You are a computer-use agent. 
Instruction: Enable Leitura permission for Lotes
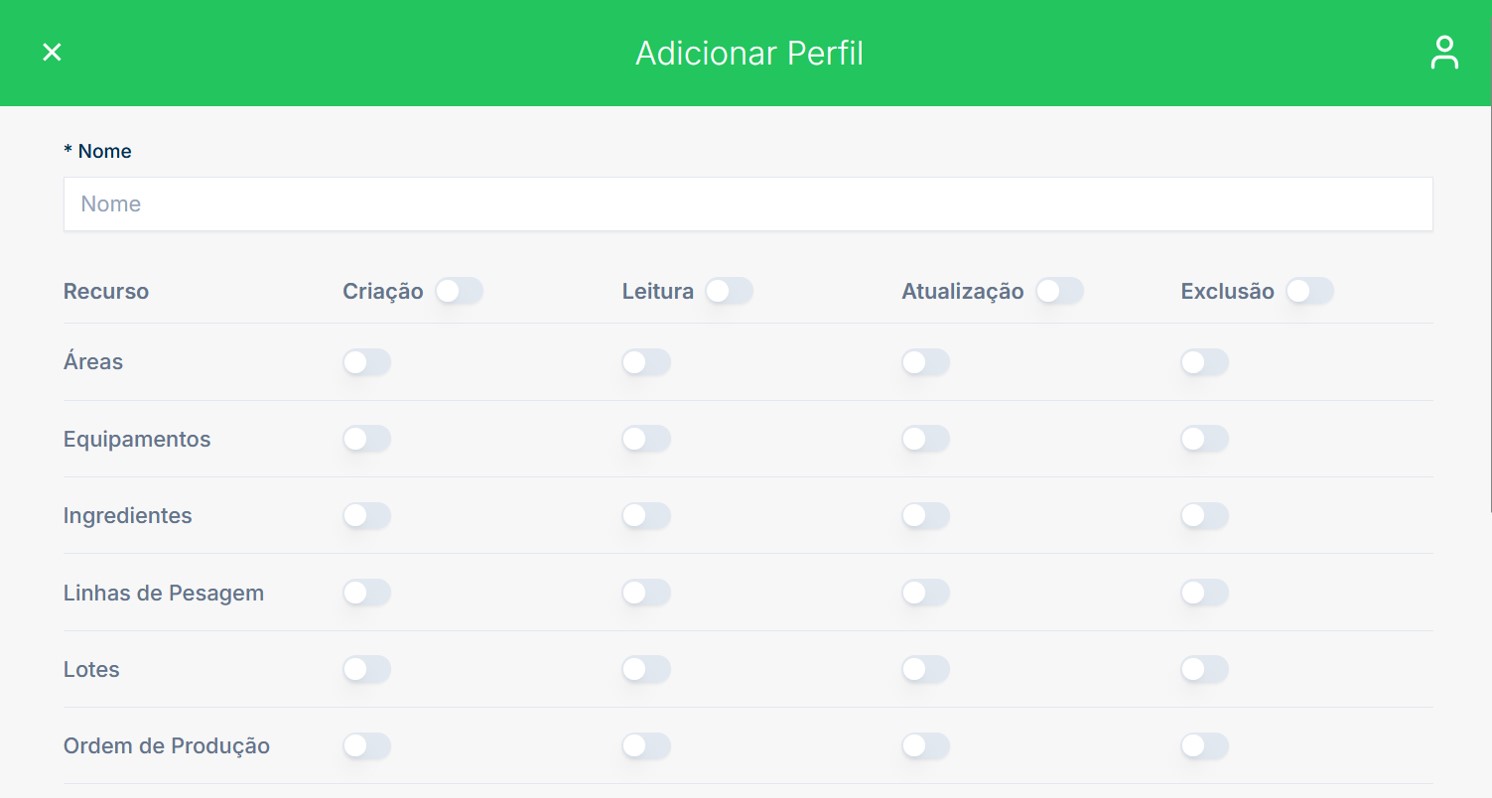pos(645,670)
